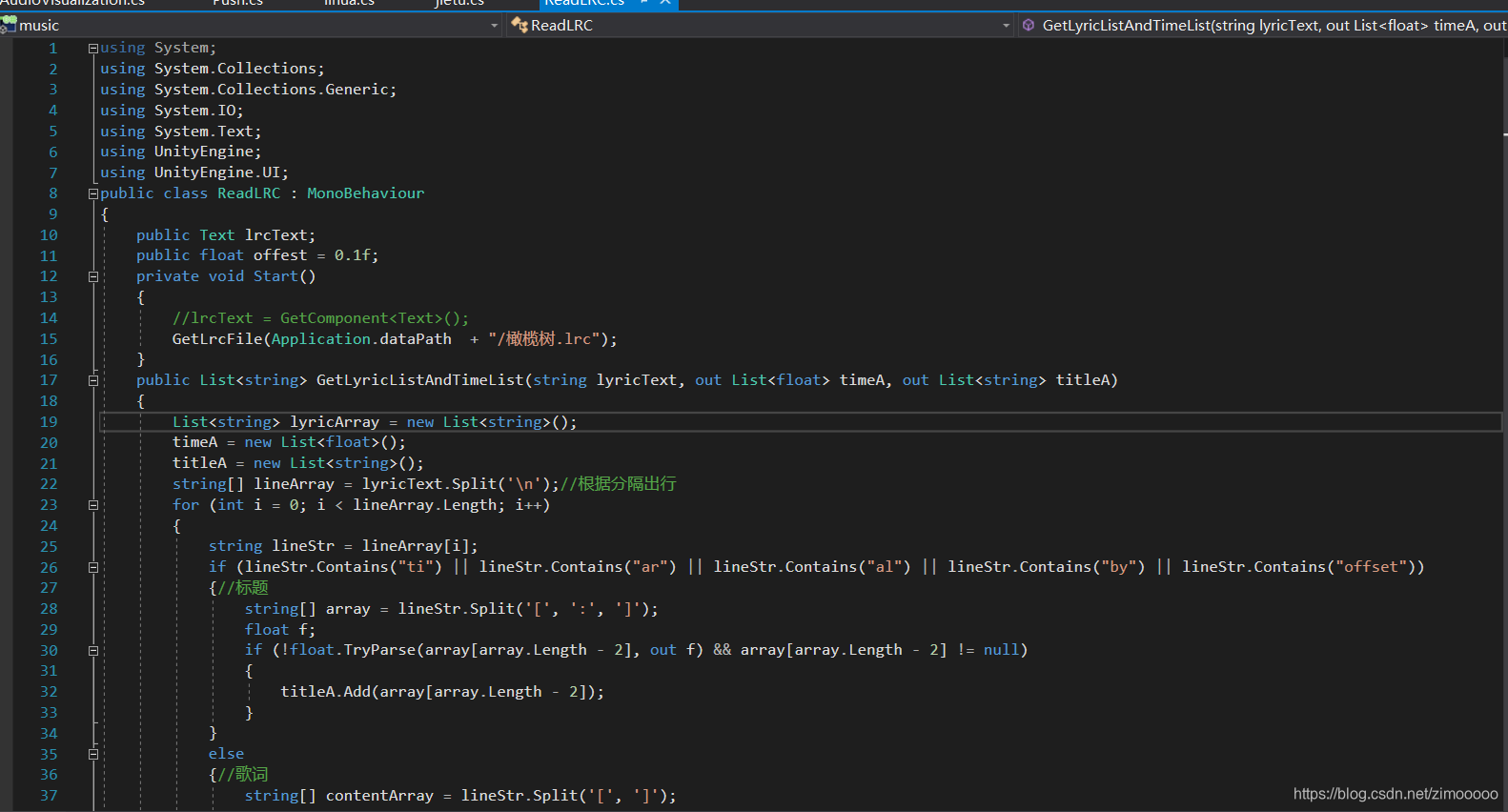Click 'lineArray.Length' in the for loop
This screenshot has width=1508, height=812.
pyautogui.click(x=425, y=505)
